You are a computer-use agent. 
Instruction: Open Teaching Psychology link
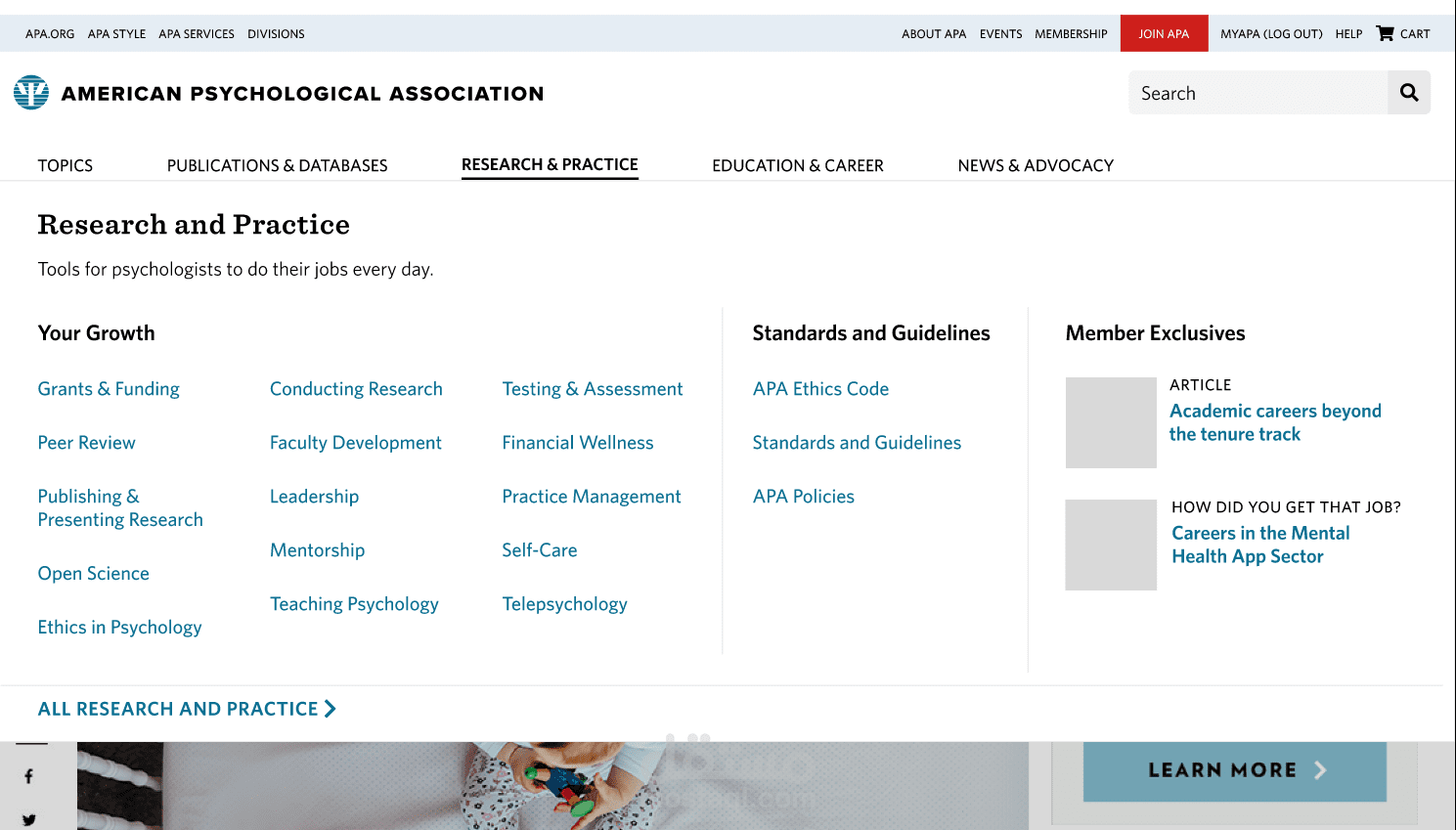354,604
